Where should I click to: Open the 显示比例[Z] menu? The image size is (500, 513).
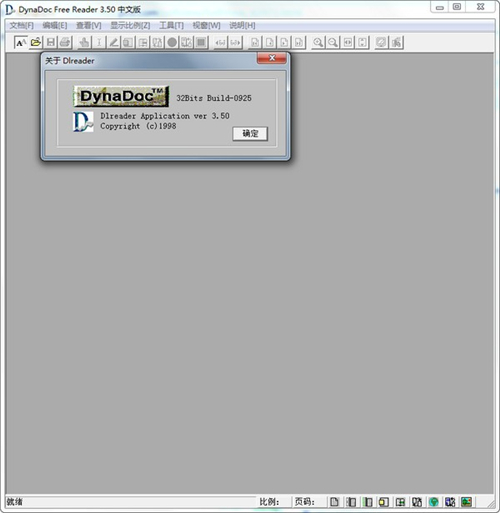click(130, 25)
